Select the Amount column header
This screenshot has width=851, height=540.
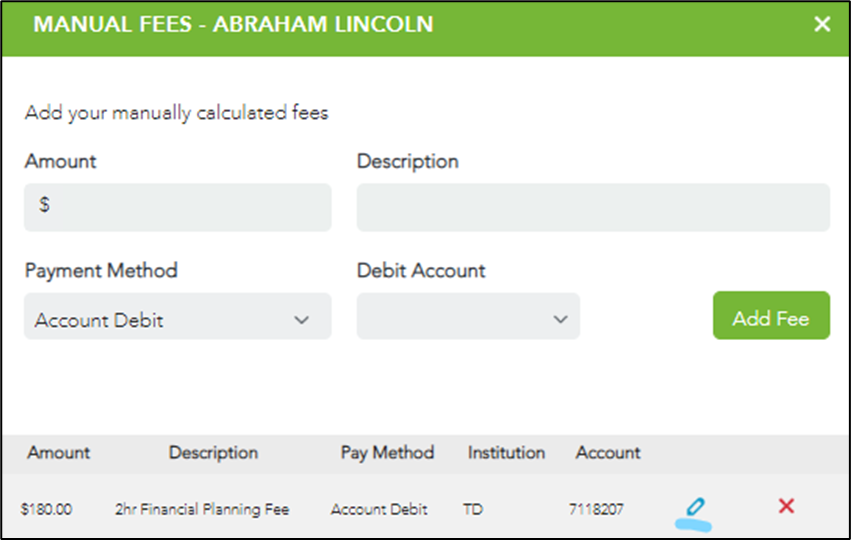59,452
